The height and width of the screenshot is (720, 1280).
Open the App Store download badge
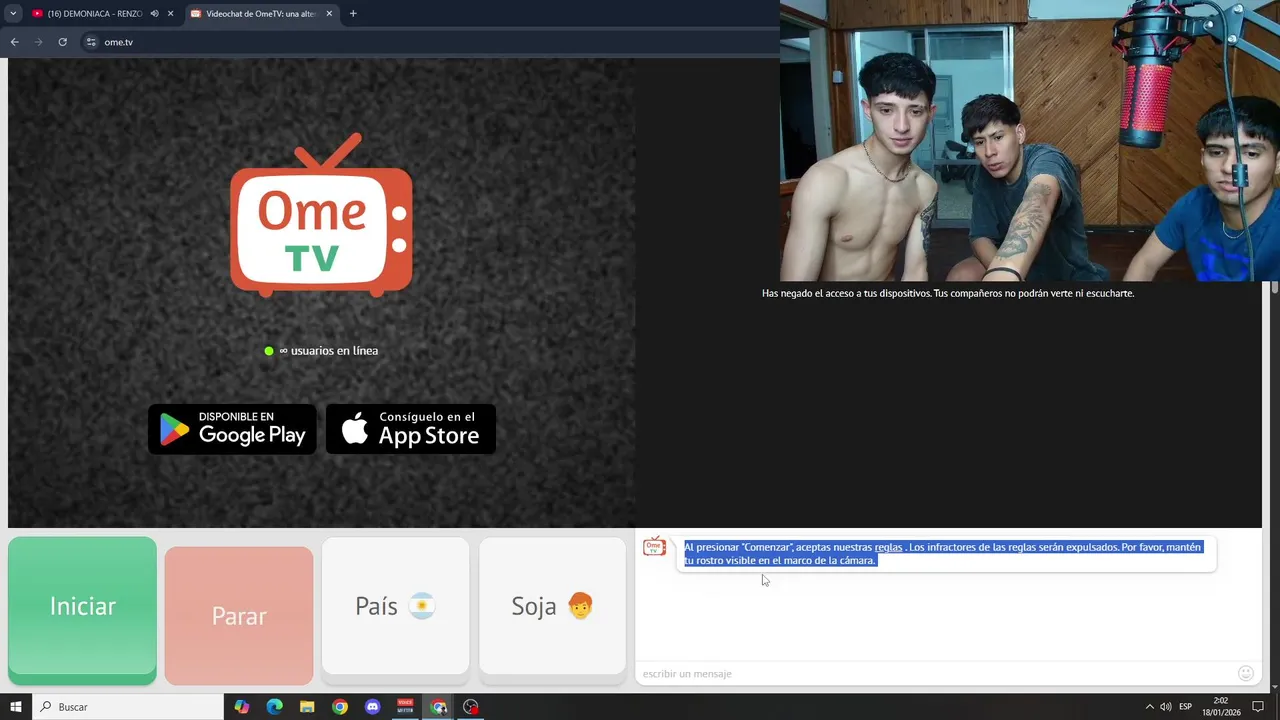[411, 429]
